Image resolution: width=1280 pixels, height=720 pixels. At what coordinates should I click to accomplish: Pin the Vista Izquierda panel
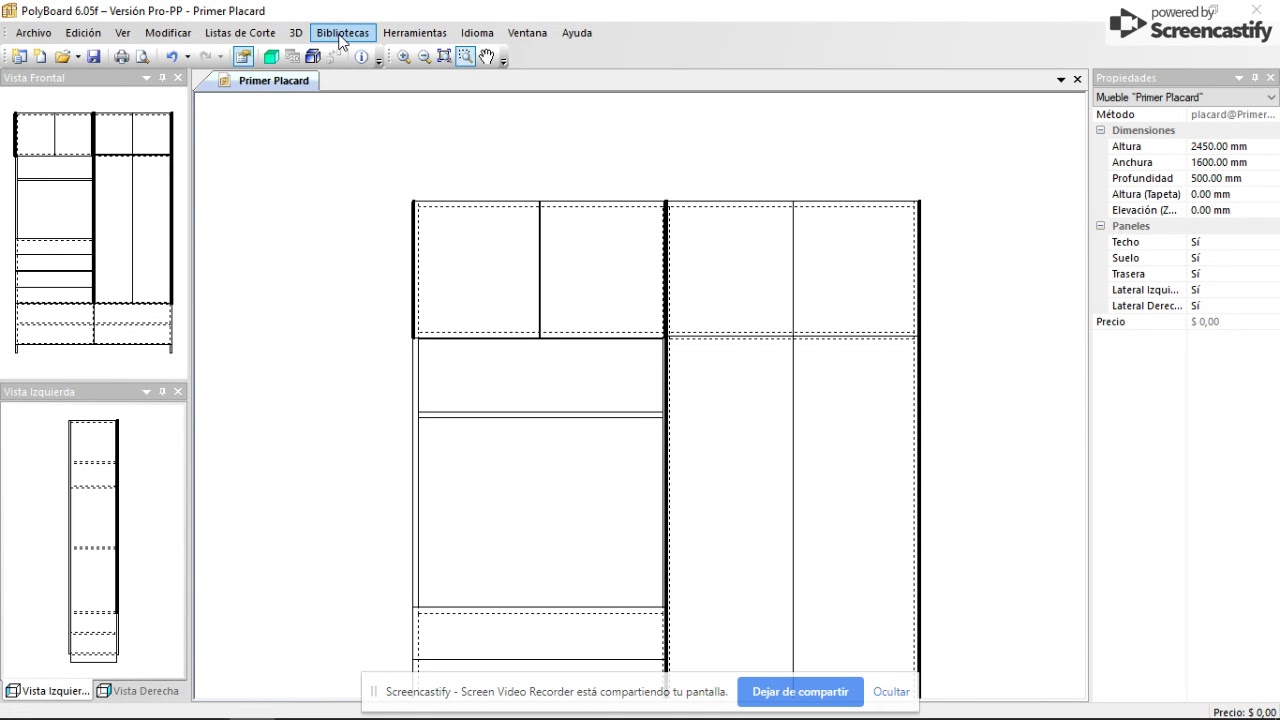162,392
